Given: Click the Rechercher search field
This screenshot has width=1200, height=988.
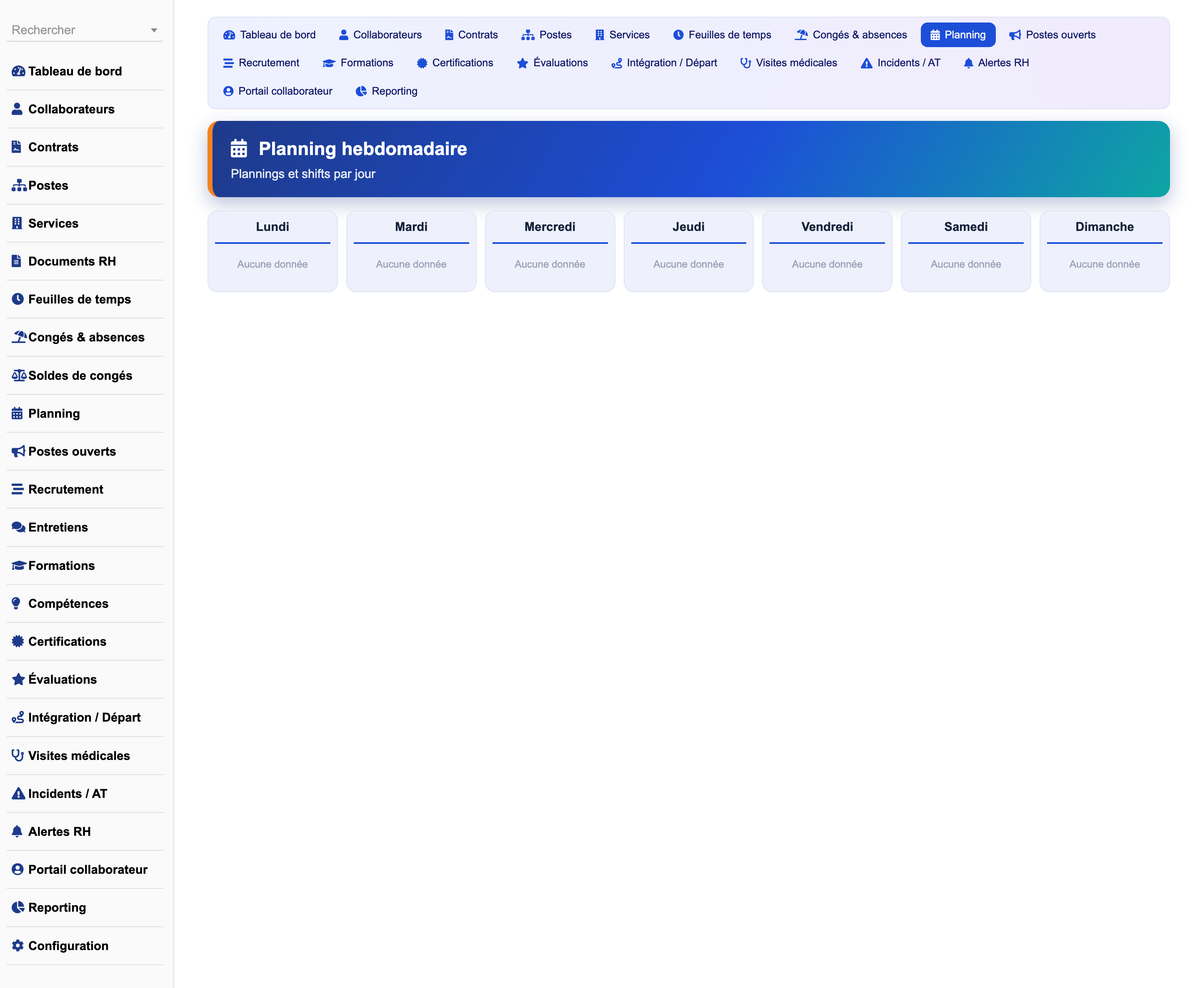Looking at the screenshot, I should [84, 30].
